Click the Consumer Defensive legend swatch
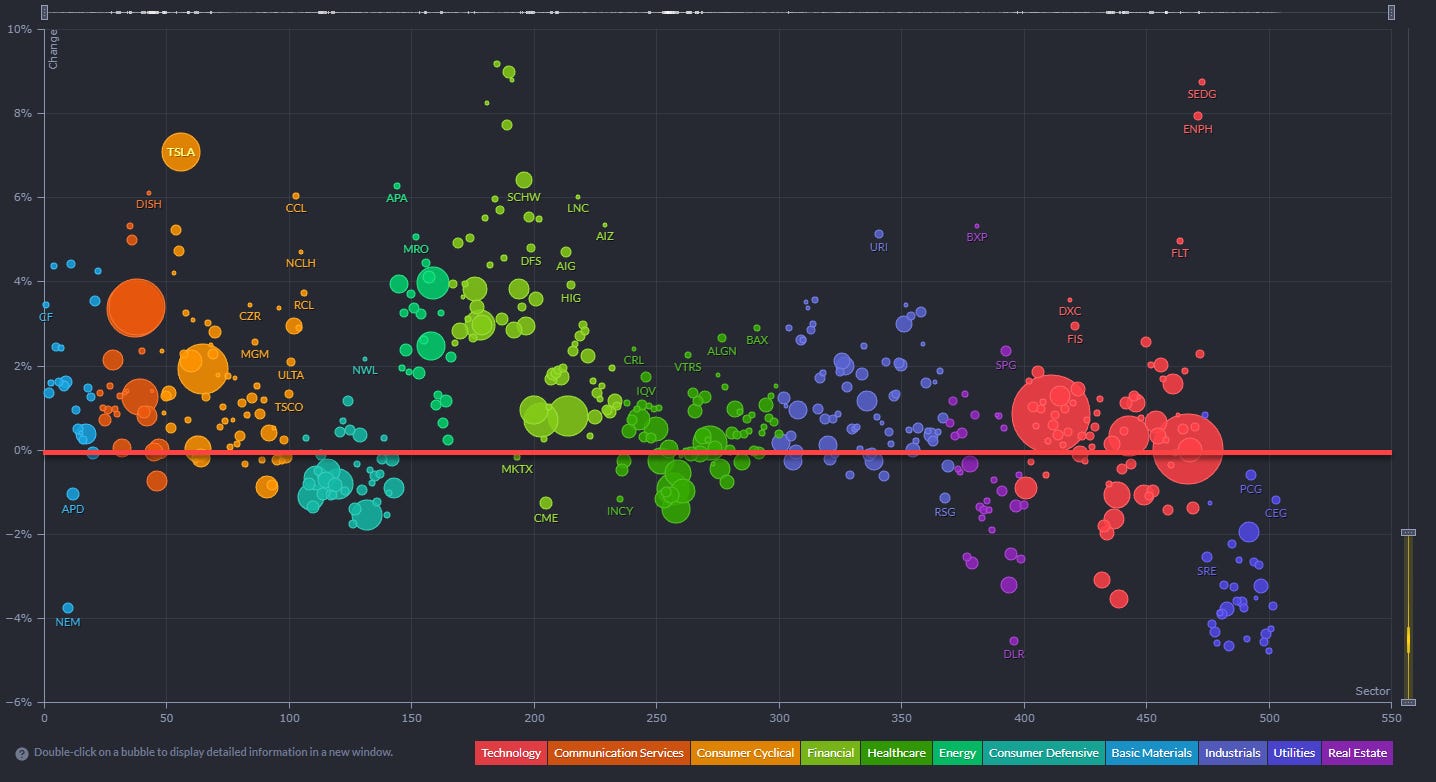1436x782 pixels. [x=1043, y=753]
